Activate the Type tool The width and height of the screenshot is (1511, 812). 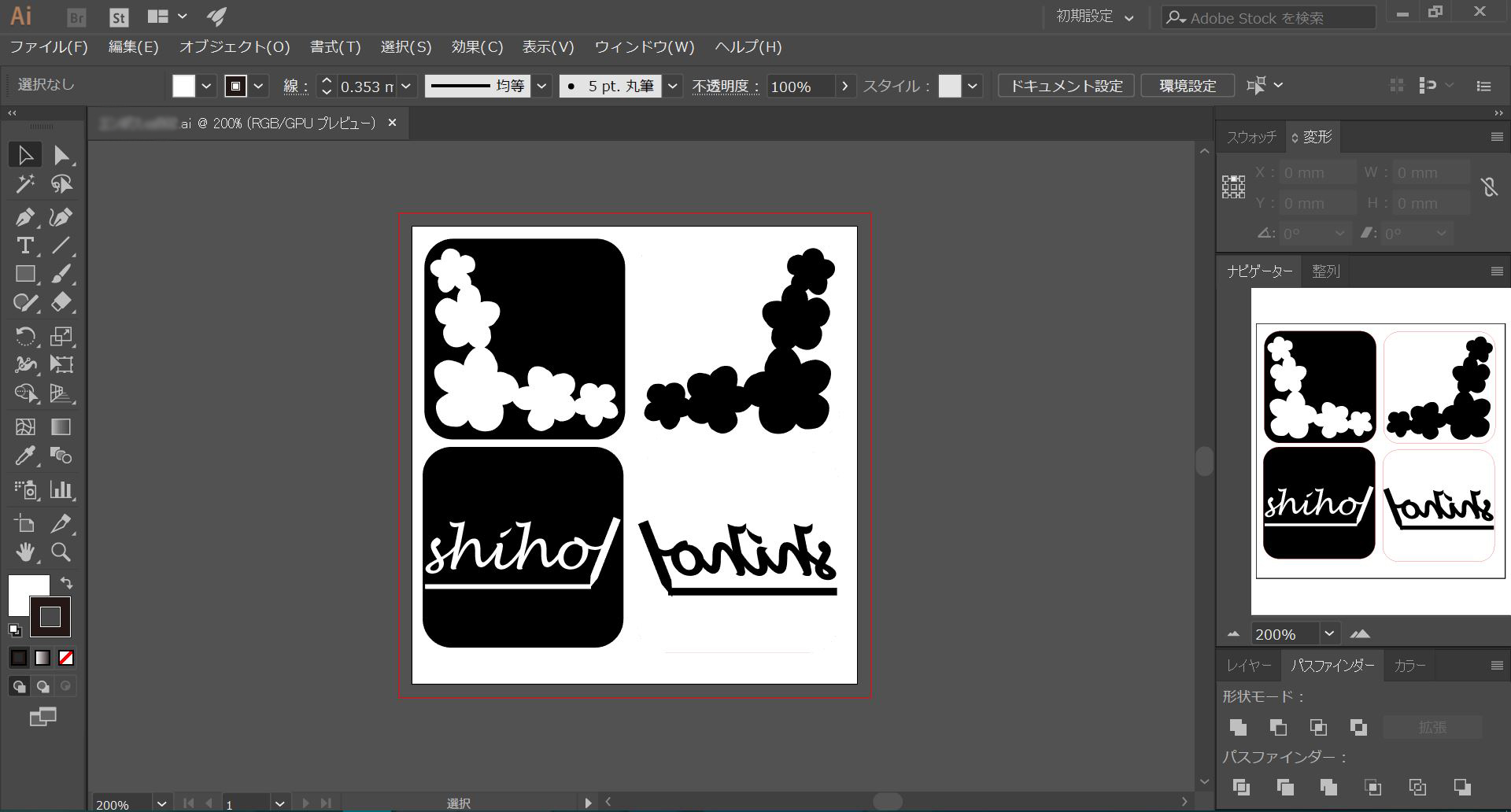pyautogui.click(x=25, y=245)
